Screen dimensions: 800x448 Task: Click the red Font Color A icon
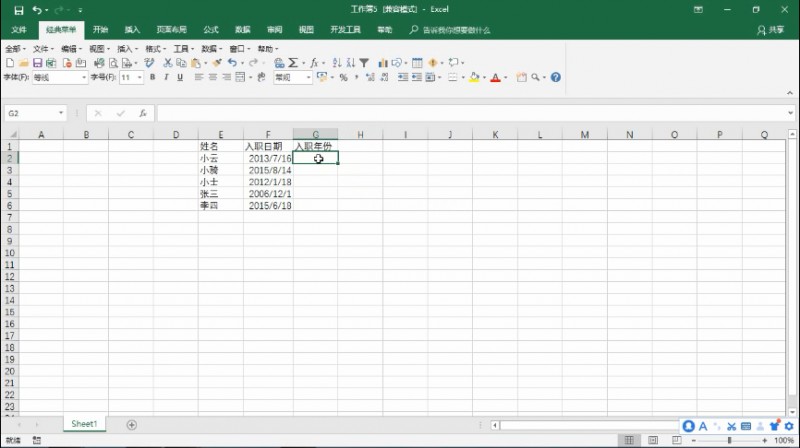point(495,78)
